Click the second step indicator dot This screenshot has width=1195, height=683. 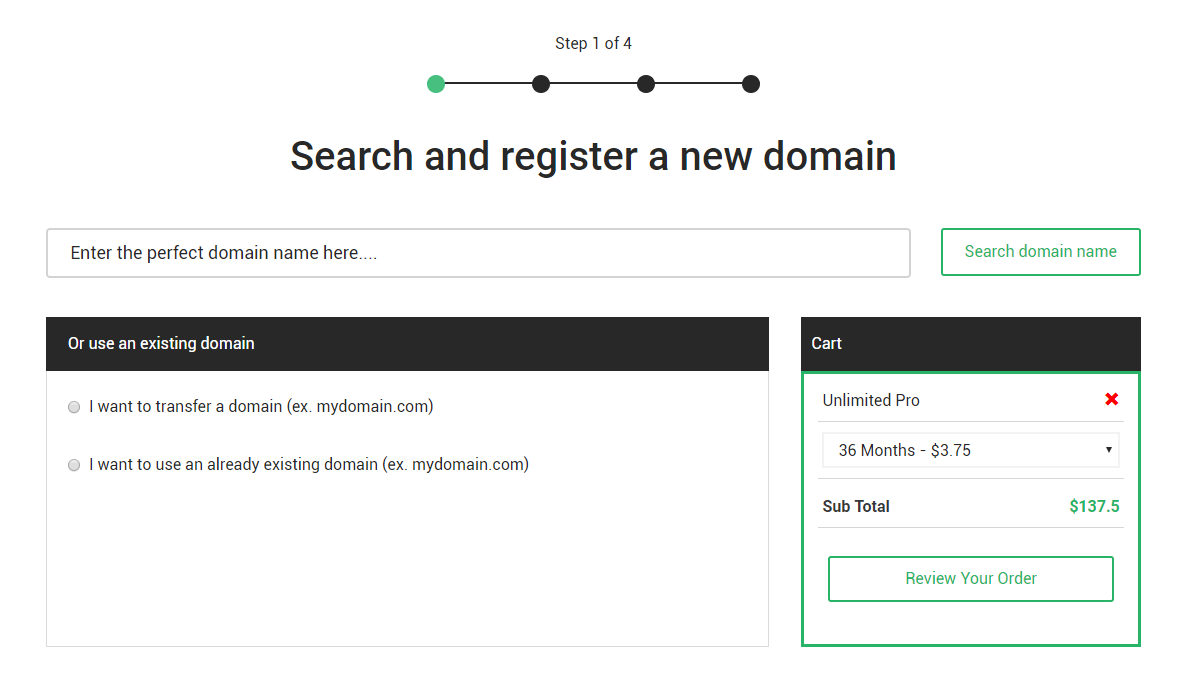click(541, 84)
